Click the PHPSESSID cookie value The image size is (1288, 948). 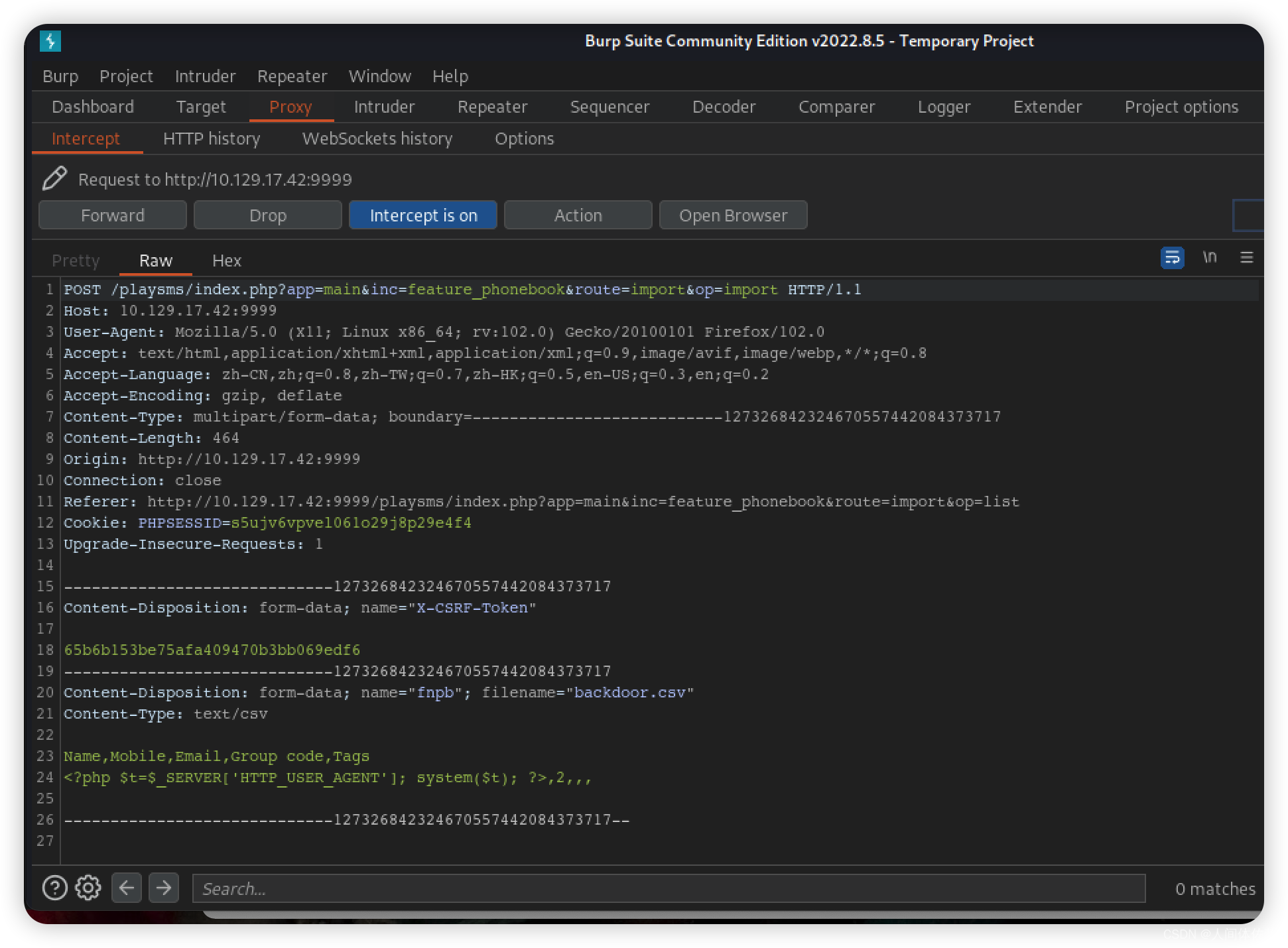point(351,523)
